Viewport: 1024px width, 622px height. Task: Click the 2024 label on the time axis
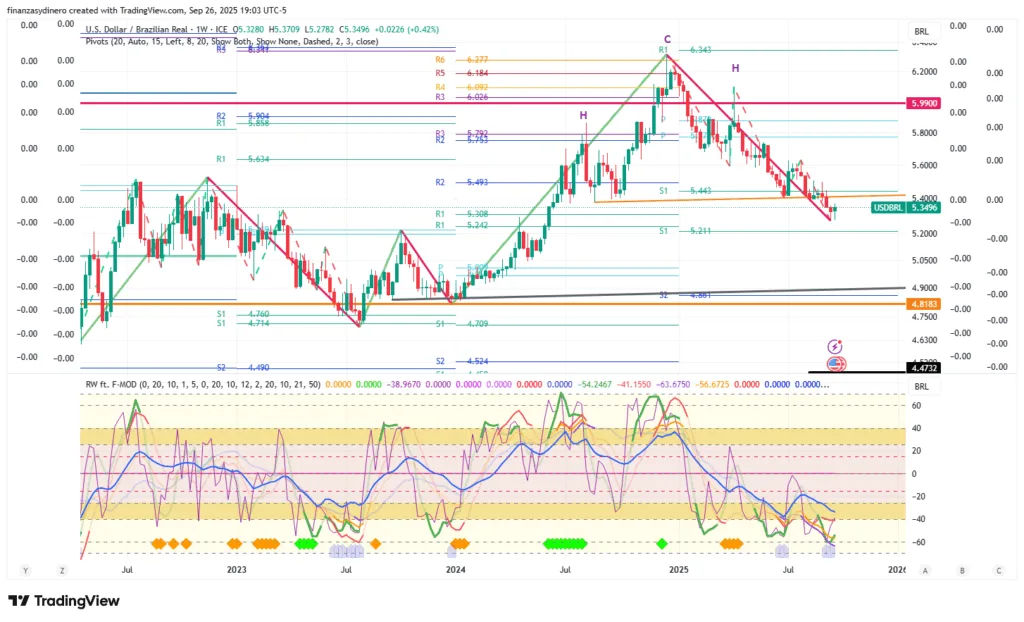[x=456, y=570]
